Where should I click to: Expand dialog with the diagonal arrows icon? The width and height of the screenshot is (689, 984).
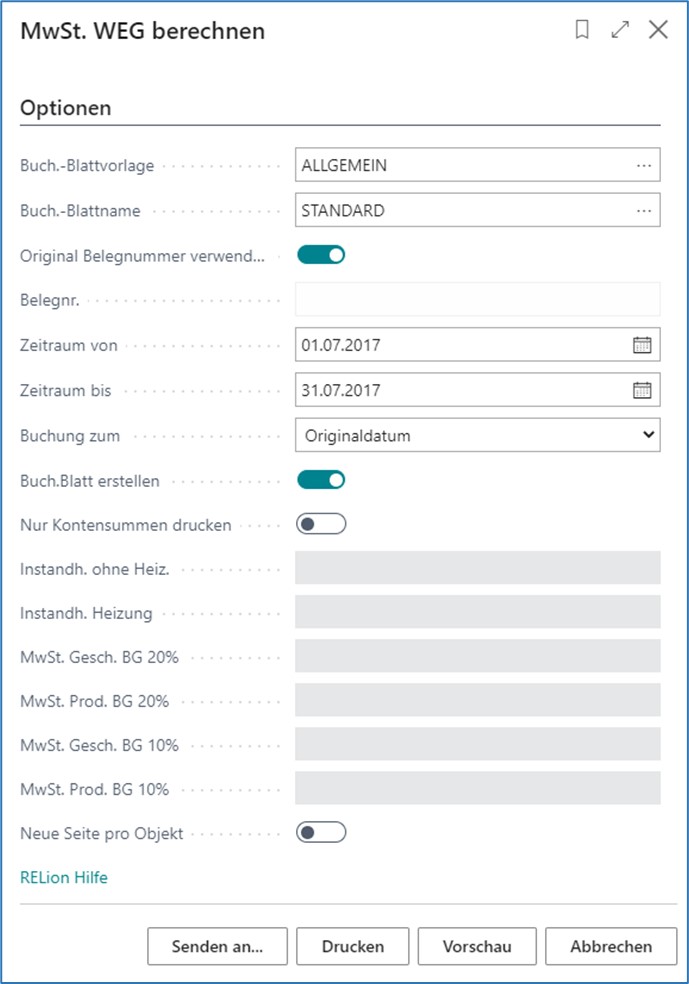[620, 31]
